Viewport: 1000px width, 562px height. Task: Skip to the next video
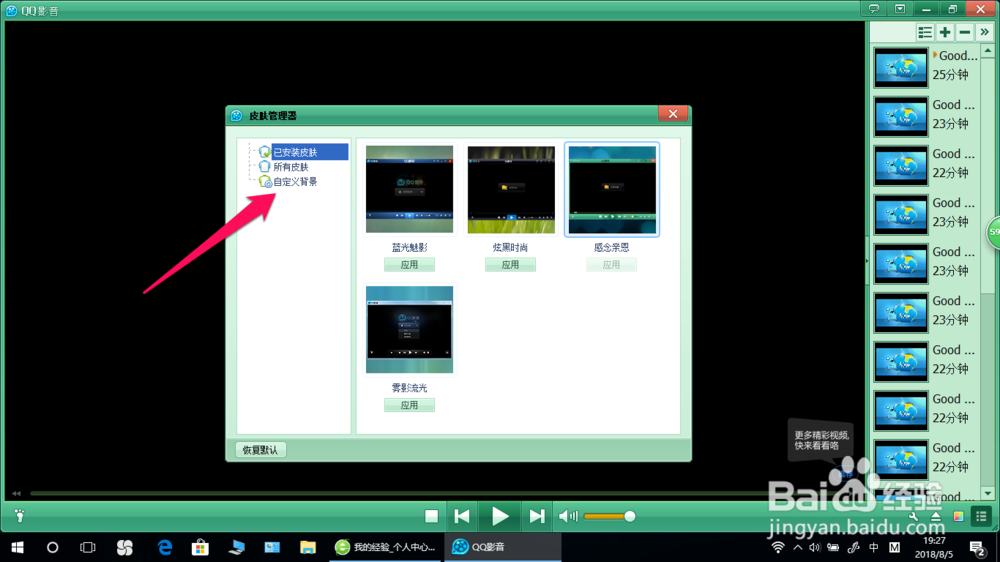click(x=537, y=516)
